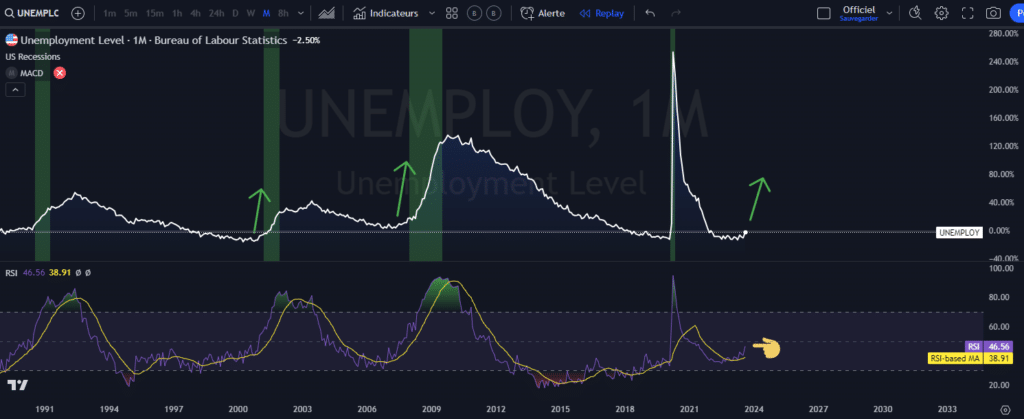Open the chart type selector icon
Image resolution: width=1024 pixels, height=419 pixels.
click(x=325, y=14)
